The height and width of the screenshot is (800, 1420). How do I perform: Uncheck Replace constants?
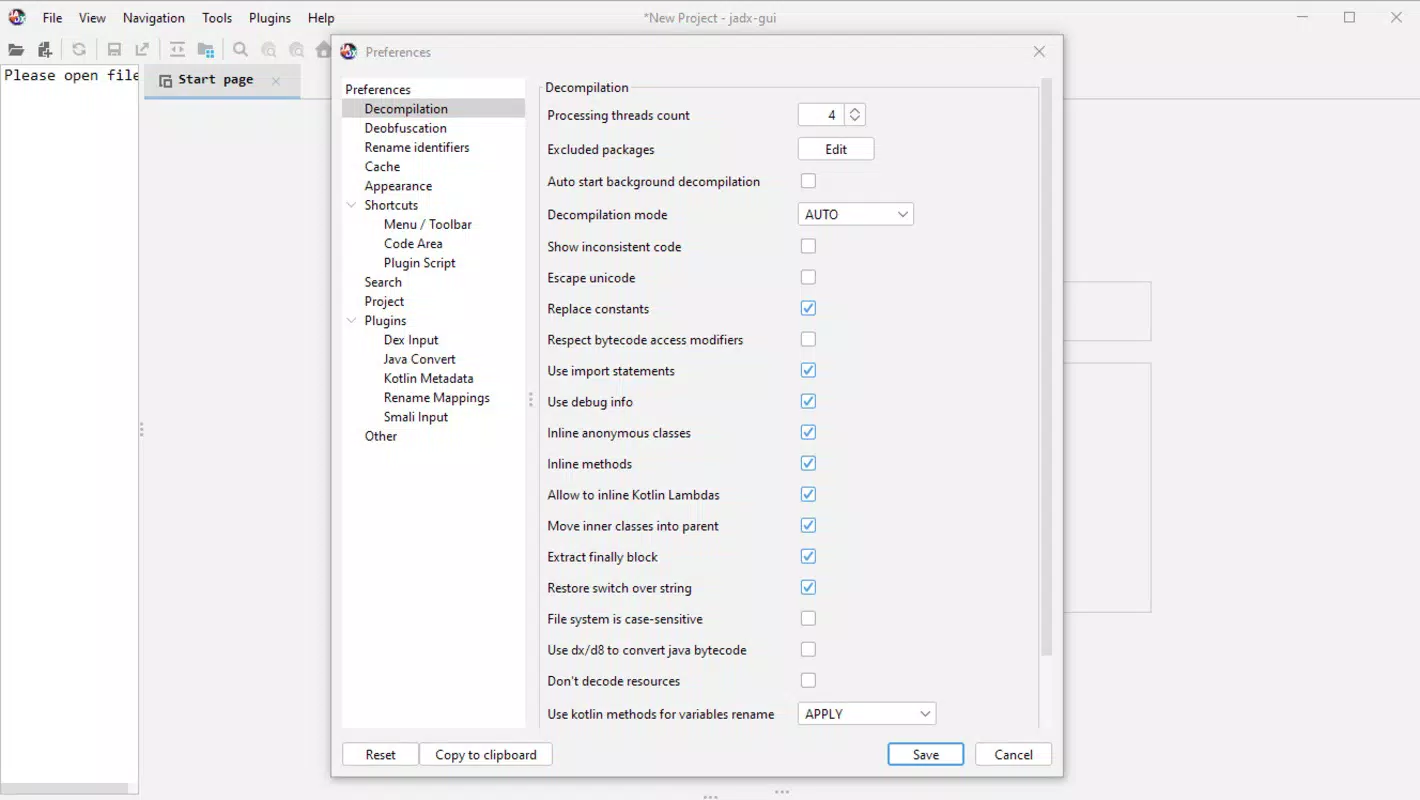click(808, 308)
